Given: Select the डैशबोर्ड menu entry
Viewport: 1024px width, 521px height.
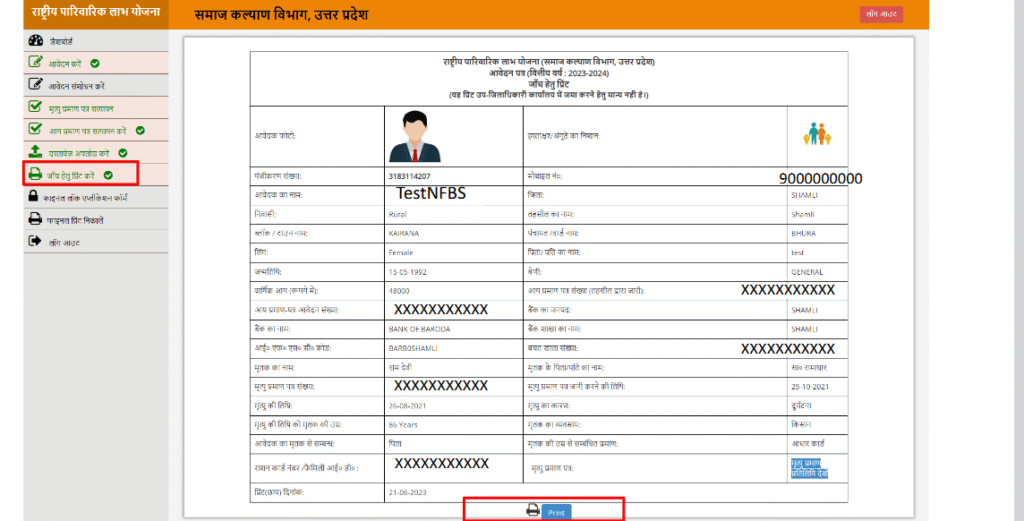Looking at the screenshot, I should click(60, 41).
